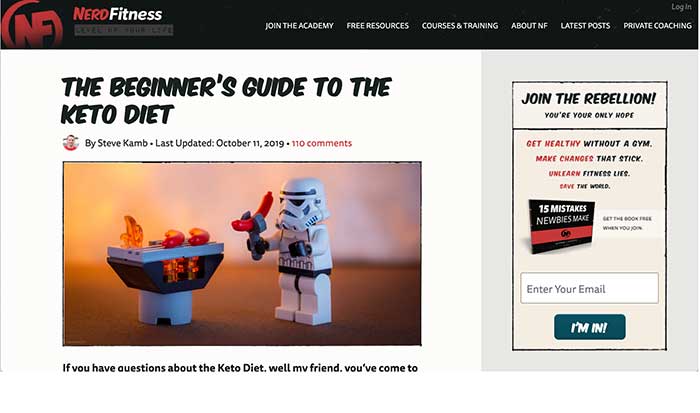Click the red NF circle logo

[x=32, y=24]
